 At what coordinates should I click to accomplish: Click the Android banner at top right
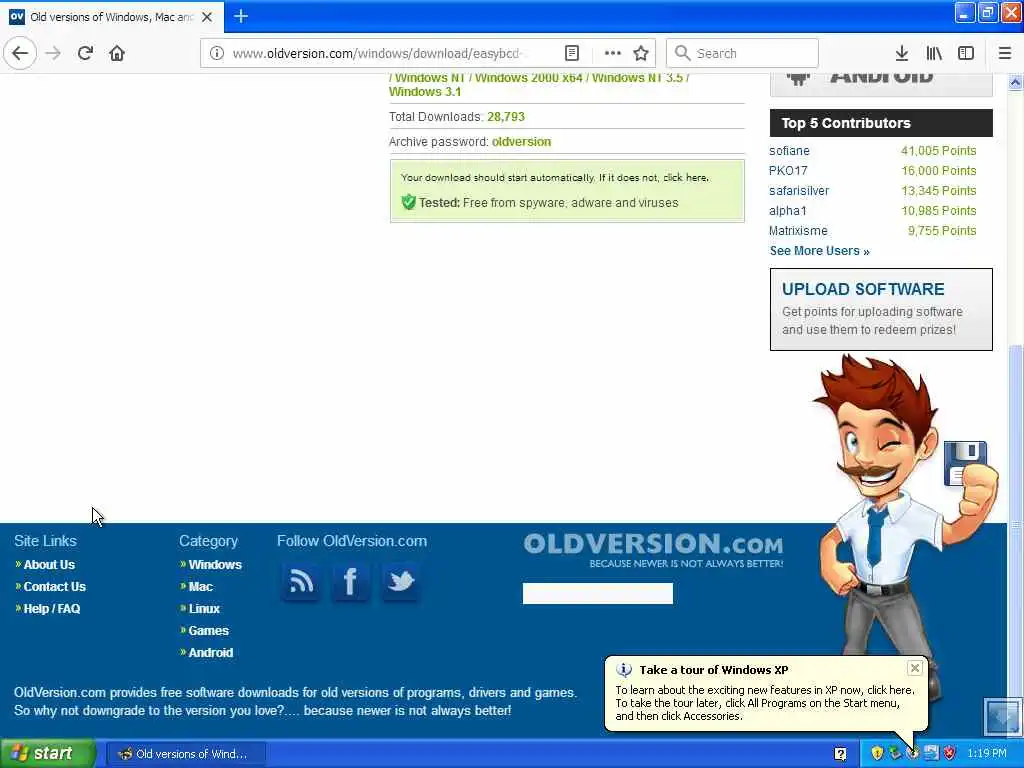coord(881,84)
